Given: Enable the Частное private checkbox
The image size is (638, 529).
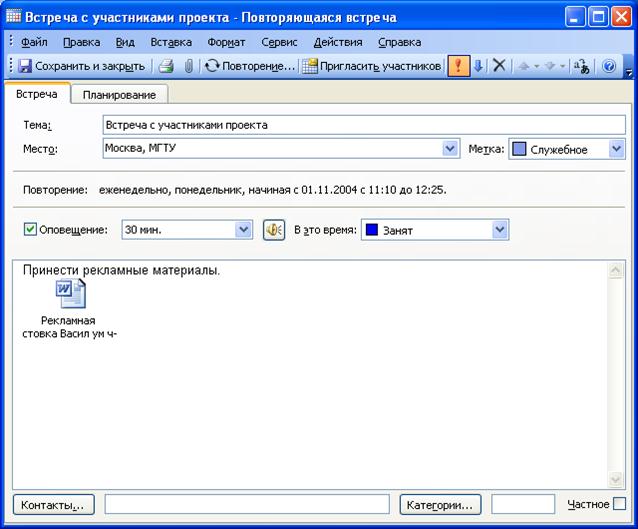Looking at the screenshot, I should coord(619,504).
